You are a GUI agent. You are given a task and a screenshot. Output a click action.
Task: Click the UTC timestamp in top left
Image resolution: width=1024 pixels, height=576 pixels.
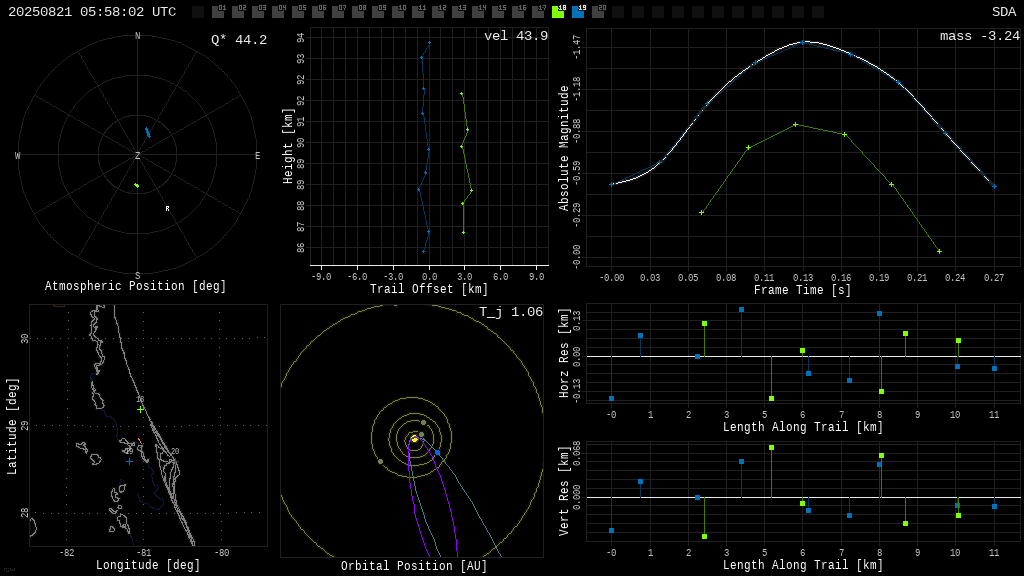tap(92, 12)
